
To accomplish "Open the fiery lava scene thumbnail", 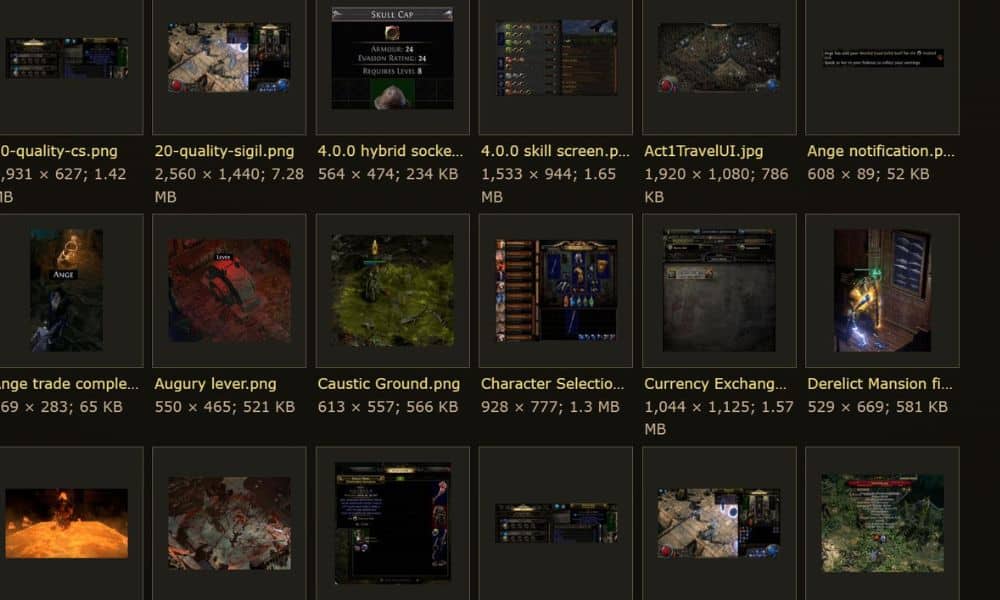I will (66, 523).
